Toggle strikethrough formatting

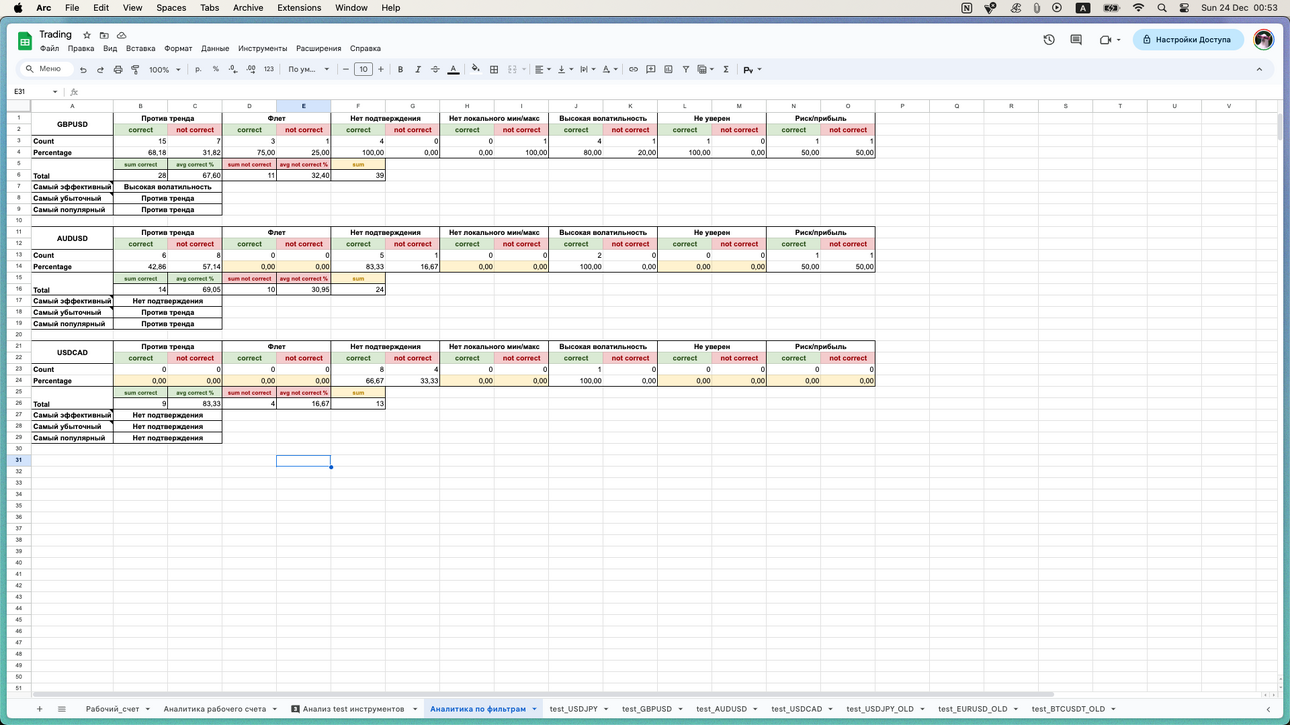(435, 69)
